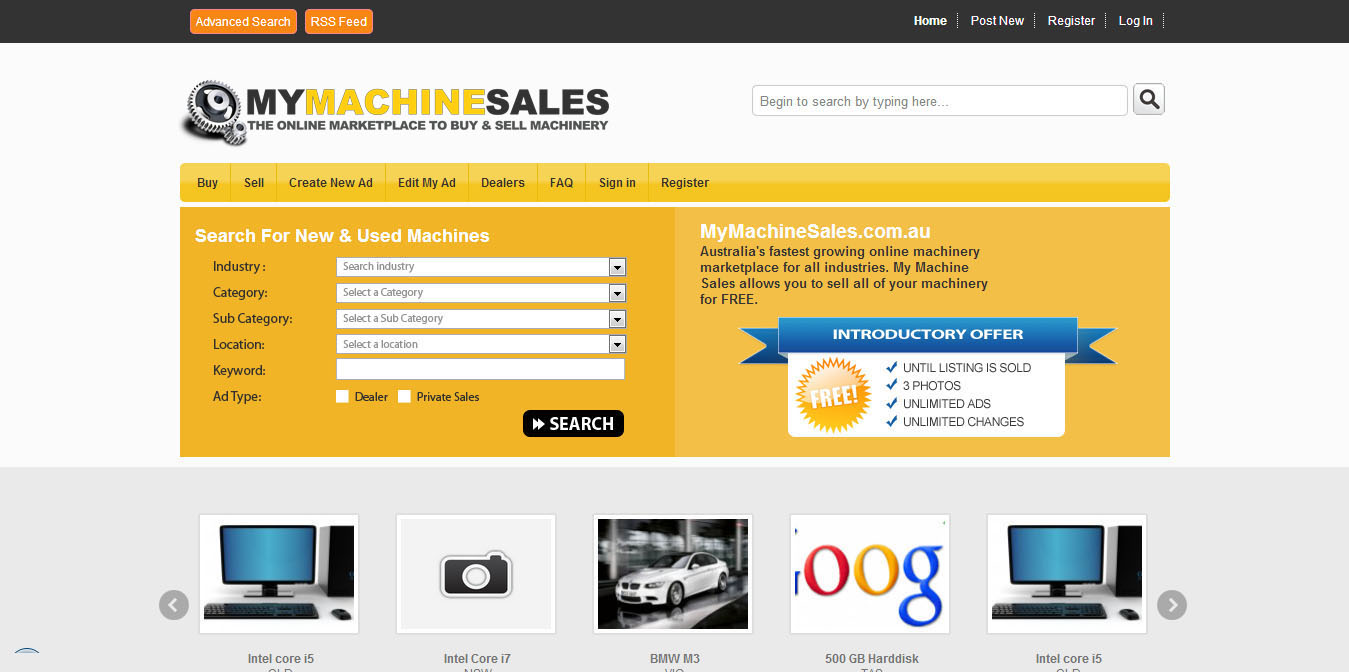The height and width of the screenshot is (672, 1349).
Task: Open the Select a Category dropdown
Action: coord(481,293)
